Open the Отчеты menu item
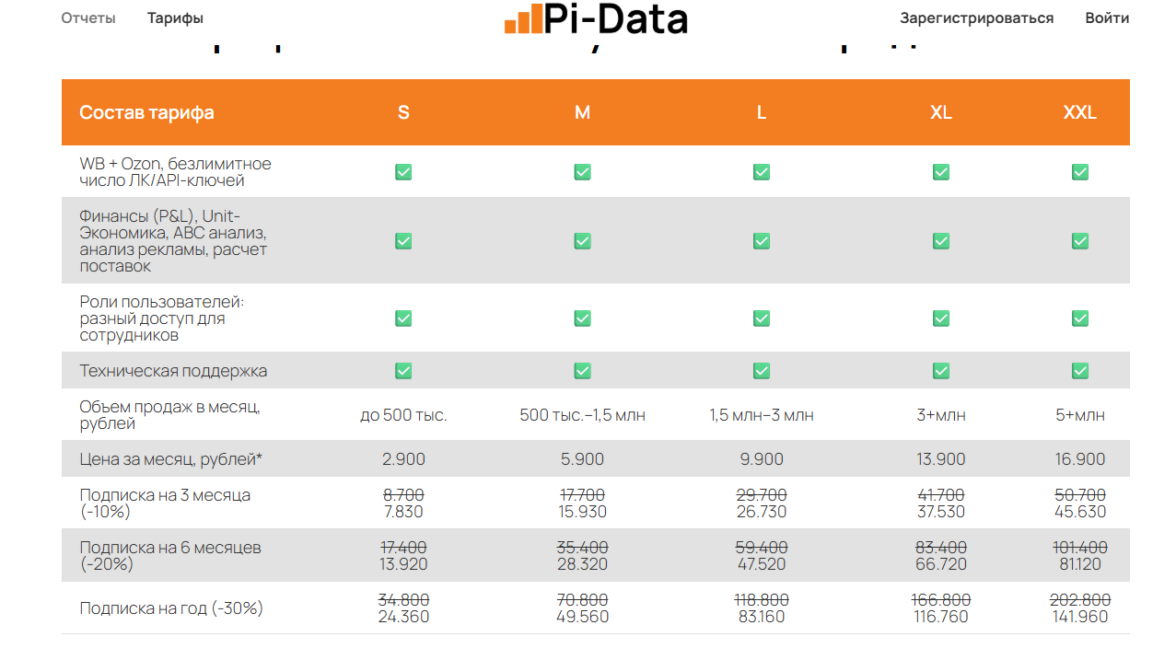This screenshot has width=1176, height=648. [x=88, y=18]
